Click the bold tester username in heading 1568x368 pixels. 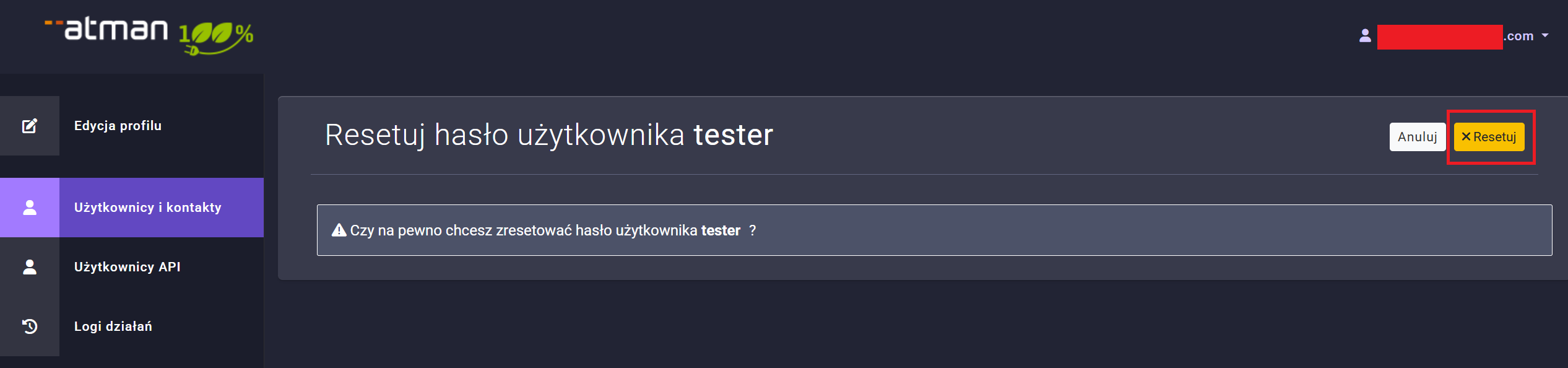tap(733, 135)
